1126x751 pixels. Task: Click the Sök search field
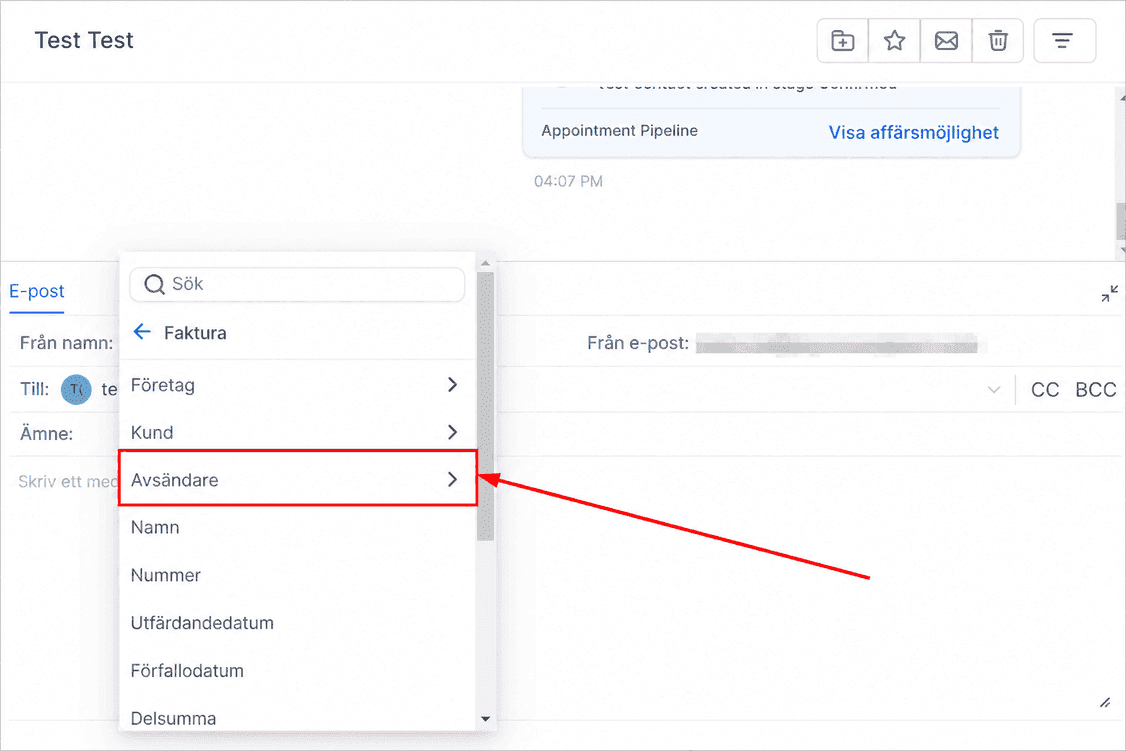click(297, 284)
